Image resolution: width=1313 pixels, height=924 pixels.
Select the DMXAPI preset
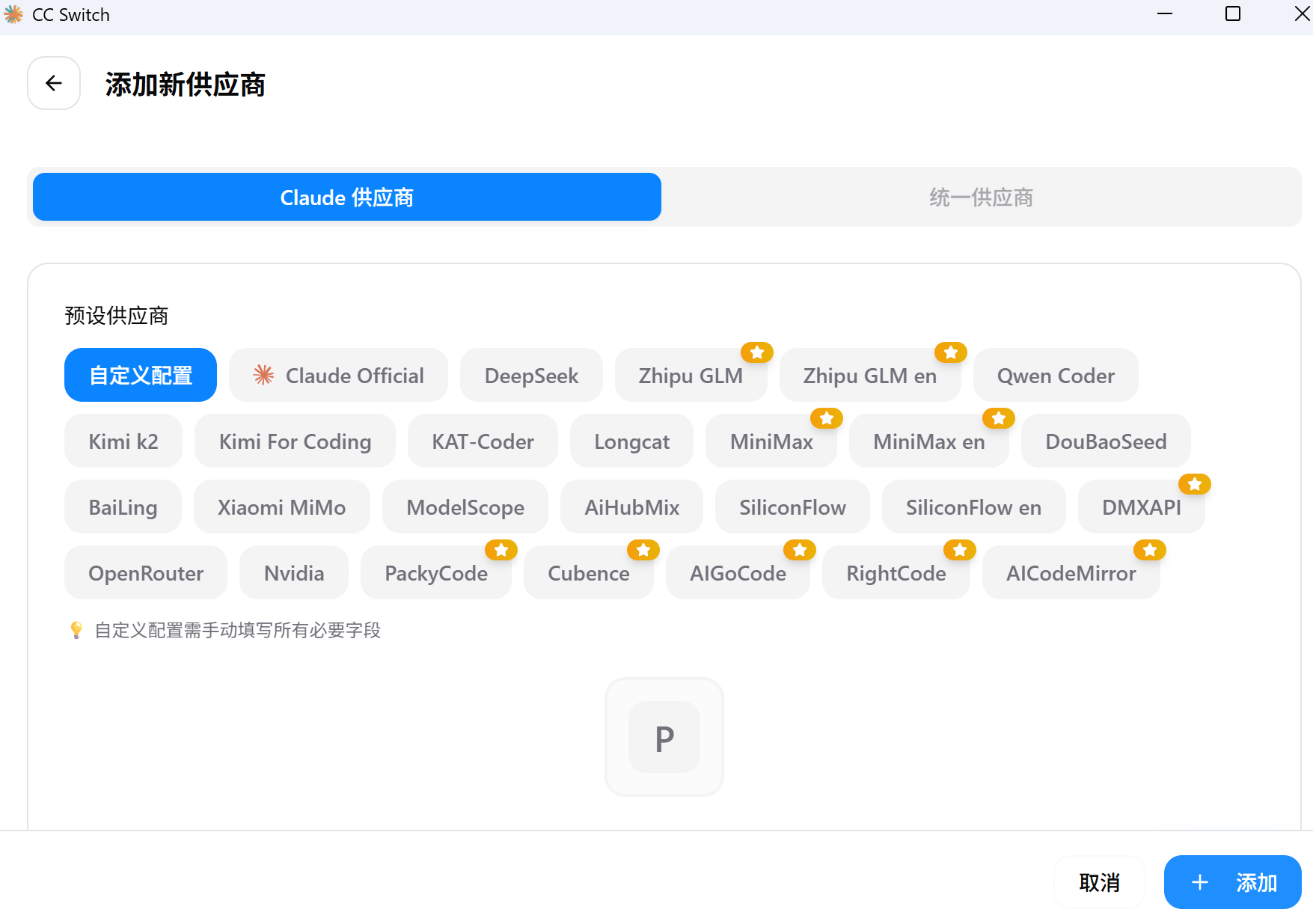(1141, 507)
